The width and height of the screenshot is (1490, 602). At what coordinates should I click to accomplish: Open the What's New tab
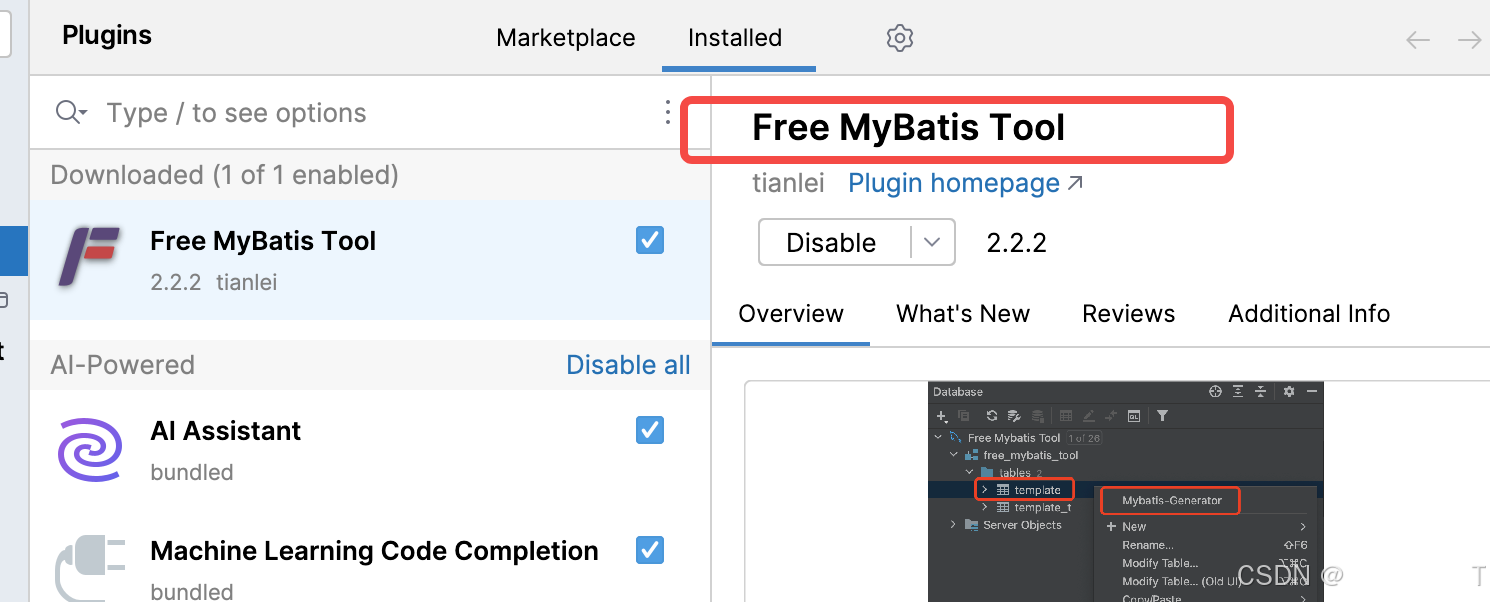(962, 313)
